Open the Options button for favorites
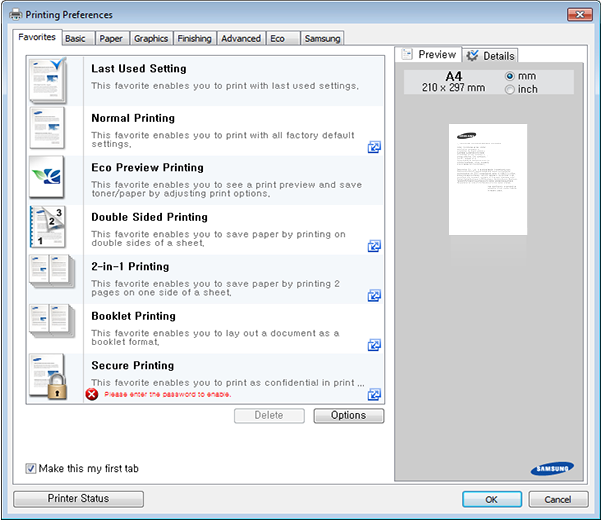 (x=348, y=415)
